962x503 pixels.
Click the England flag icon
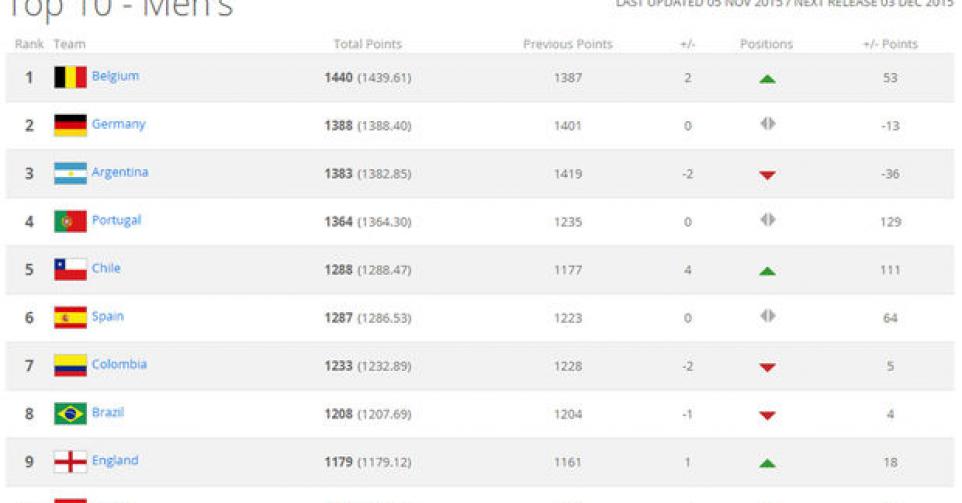(70, 462)
